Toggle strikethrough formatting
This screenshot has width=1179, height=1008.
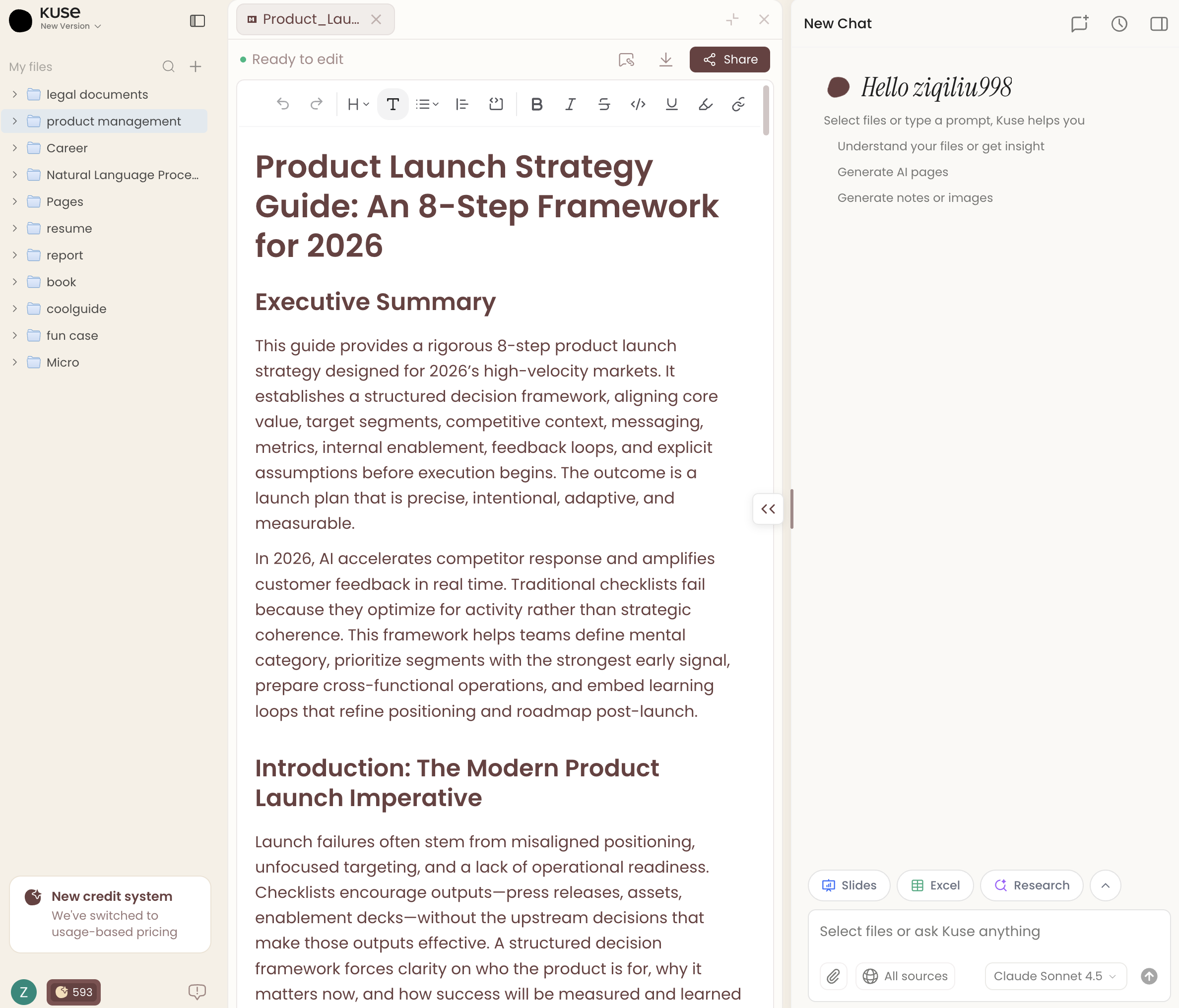604,104
